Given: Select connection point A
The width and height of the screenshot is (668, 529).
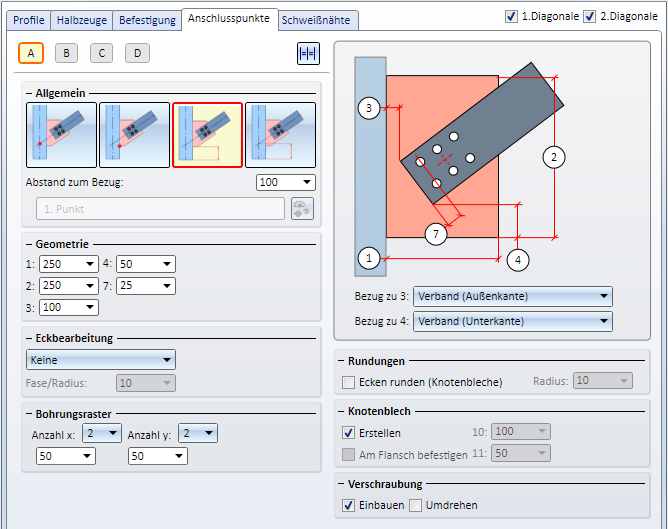Looking at the screenshot, I should [x=31, y=53].
